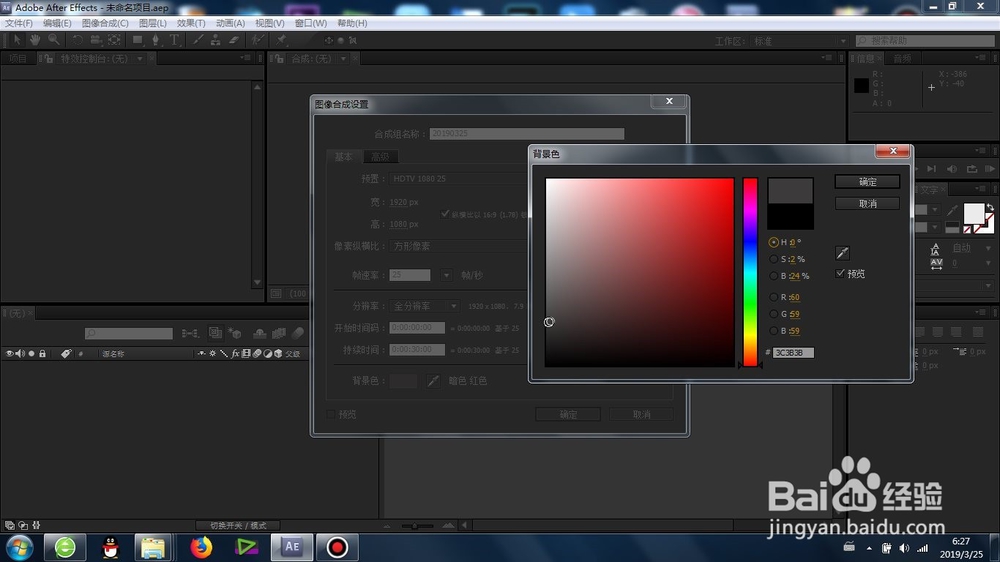
Task: Open the resolution dropdown in composition settings
Action: coord(424,306)
